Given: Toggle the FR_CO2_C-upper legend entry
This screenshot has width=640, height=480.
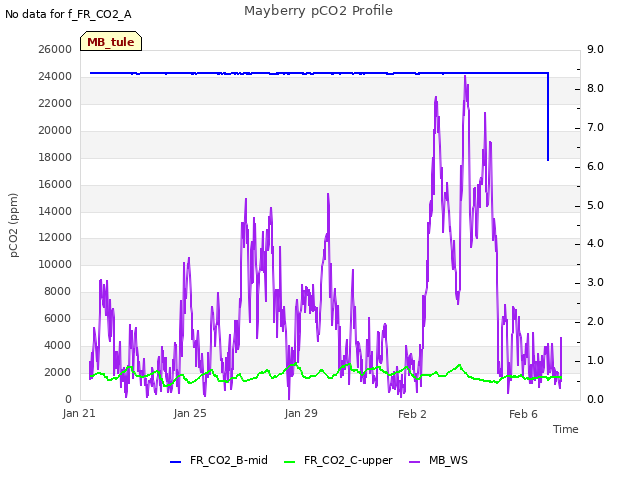Looking at the screenshot, I should [338, 461].
